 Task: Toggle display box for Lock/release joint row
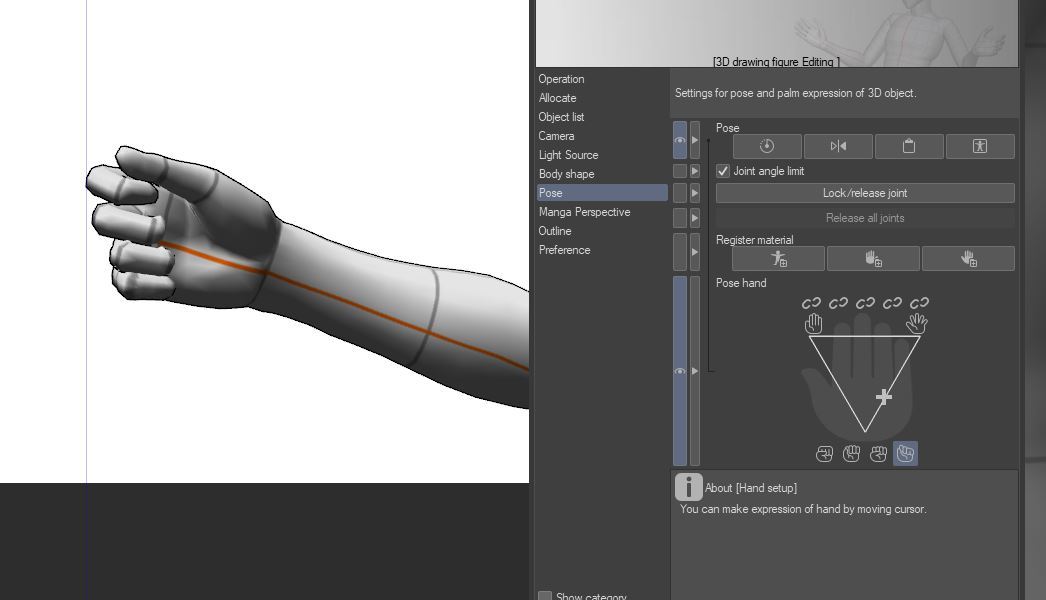coord(680,193)
